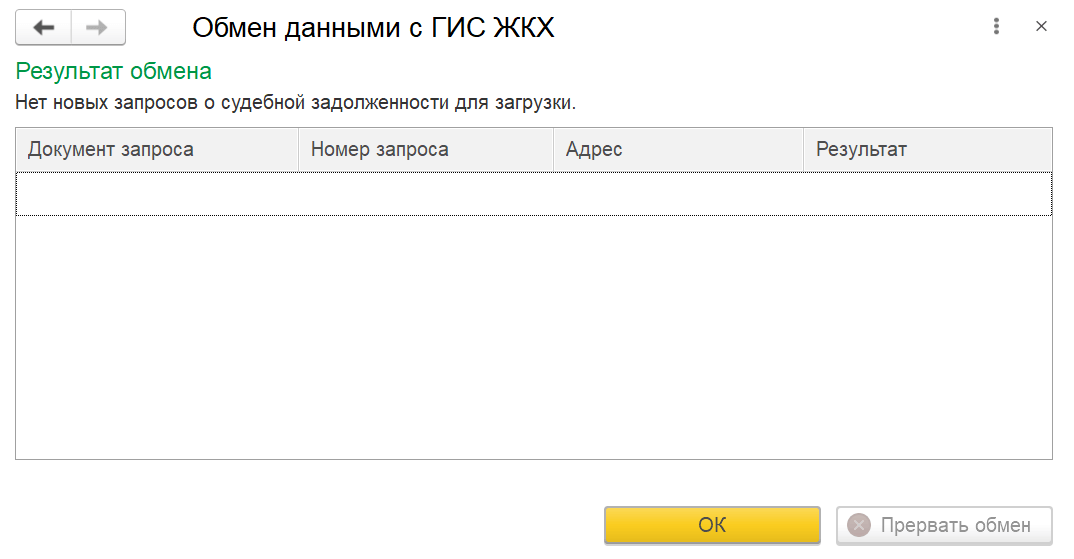Close the Обмен данными с ГИС ЖКХ window
Screen dimensions: 1074x559
click(x=1041, y=26)
